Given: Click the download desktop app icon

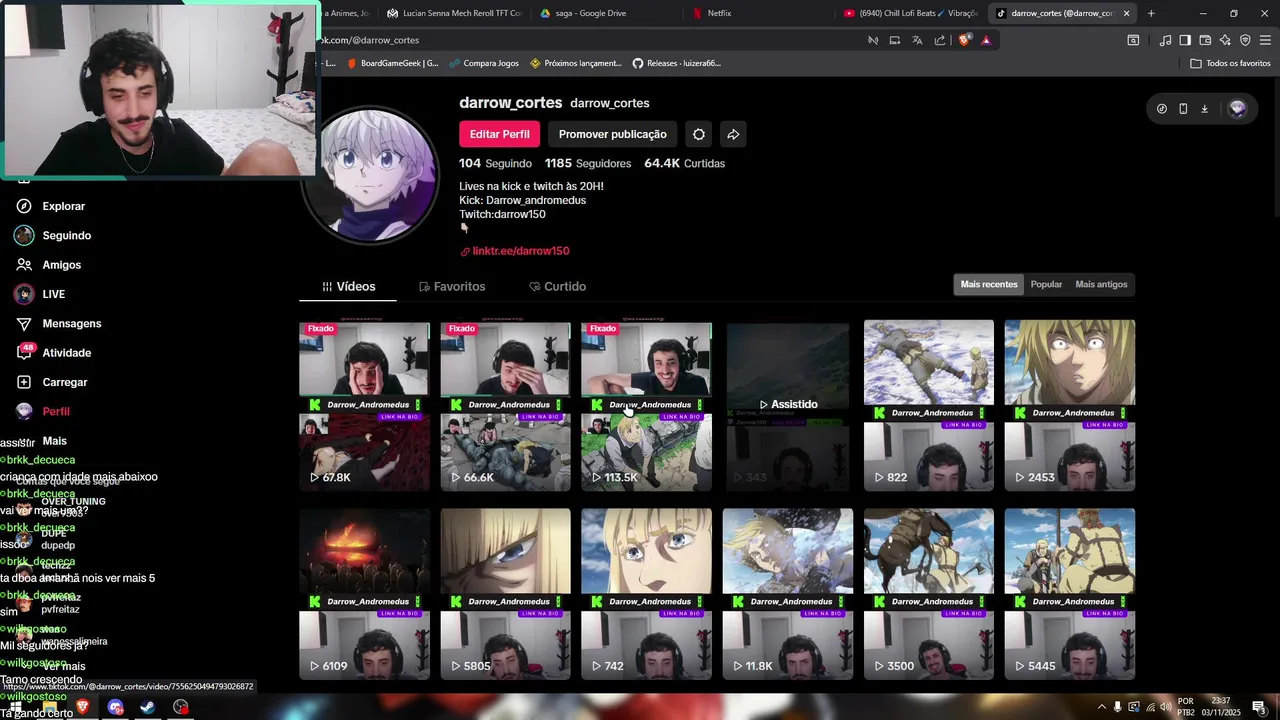Looking at the screenshot, I should click(x=1204, y=109).
